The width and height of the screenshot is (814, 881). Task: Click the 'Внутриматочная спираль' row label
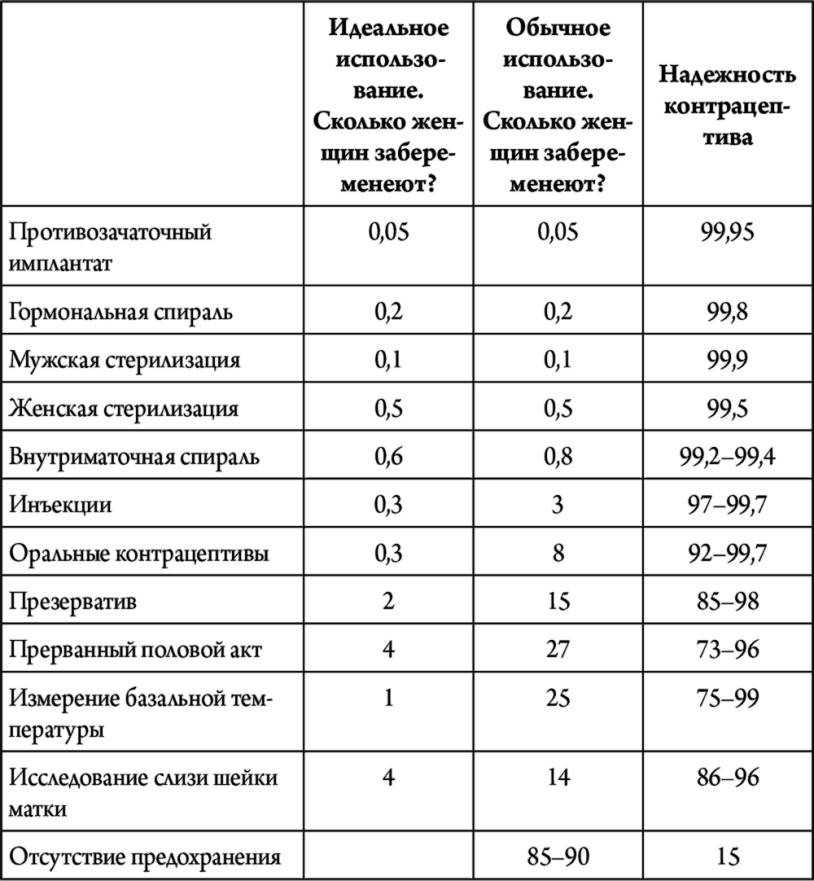coord(134,457)
